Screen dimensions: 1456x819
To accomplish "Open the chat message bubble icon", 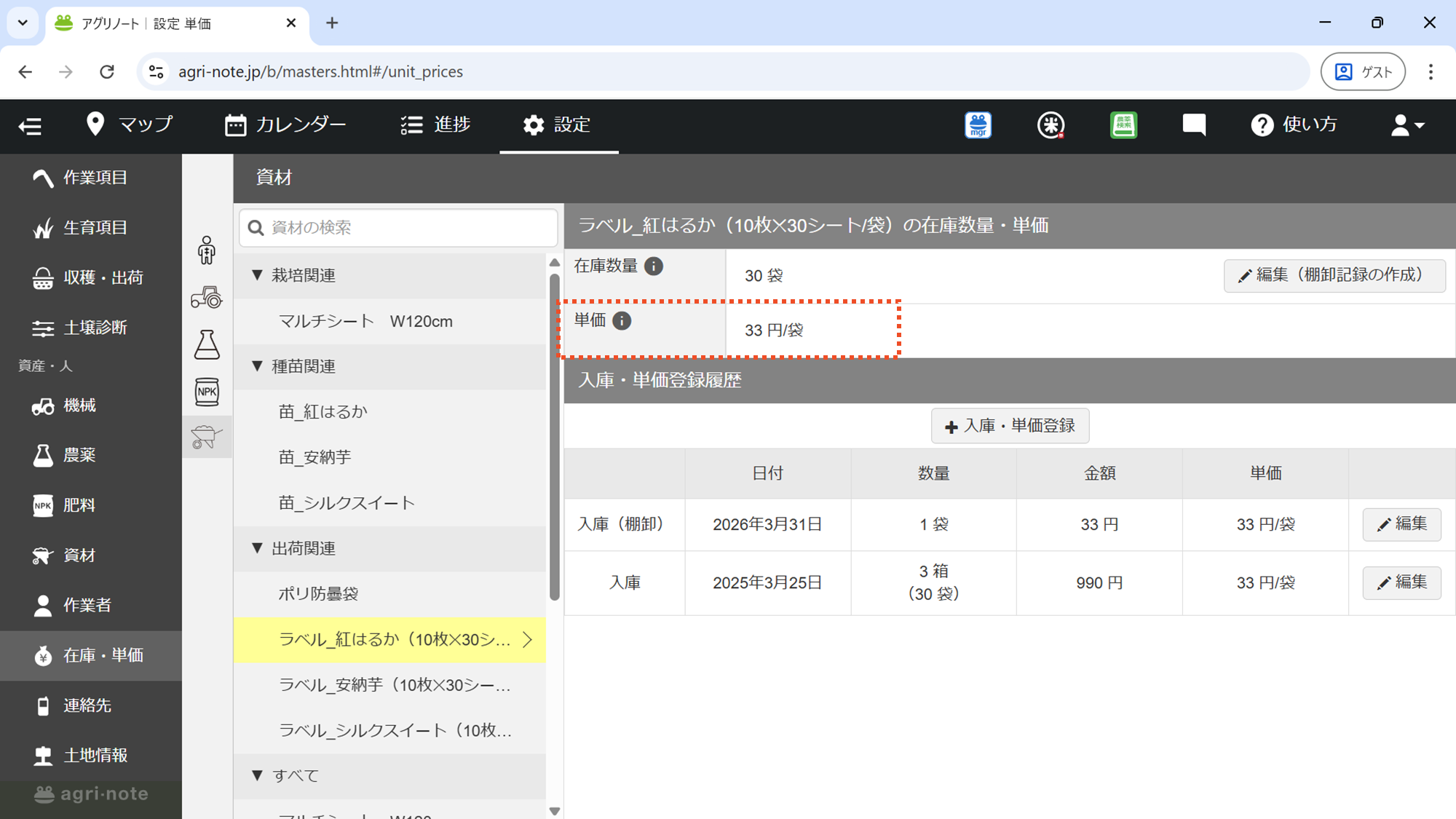I will [x=1194, y=125].
